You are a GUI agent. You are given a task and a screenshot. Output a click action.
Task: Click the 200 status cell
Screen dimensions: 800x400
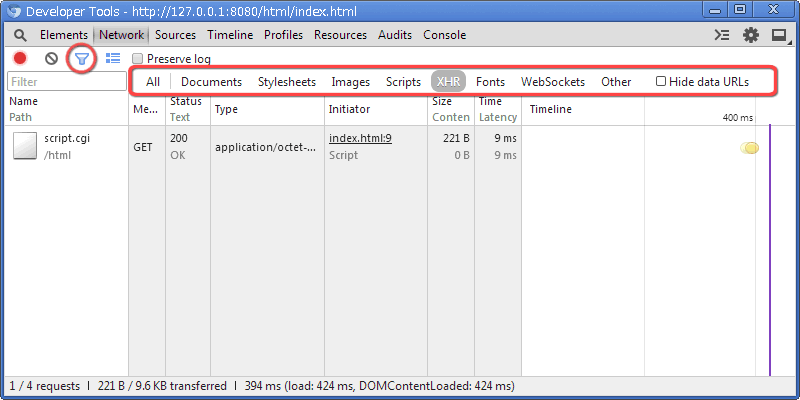click(x=179, y=138)
